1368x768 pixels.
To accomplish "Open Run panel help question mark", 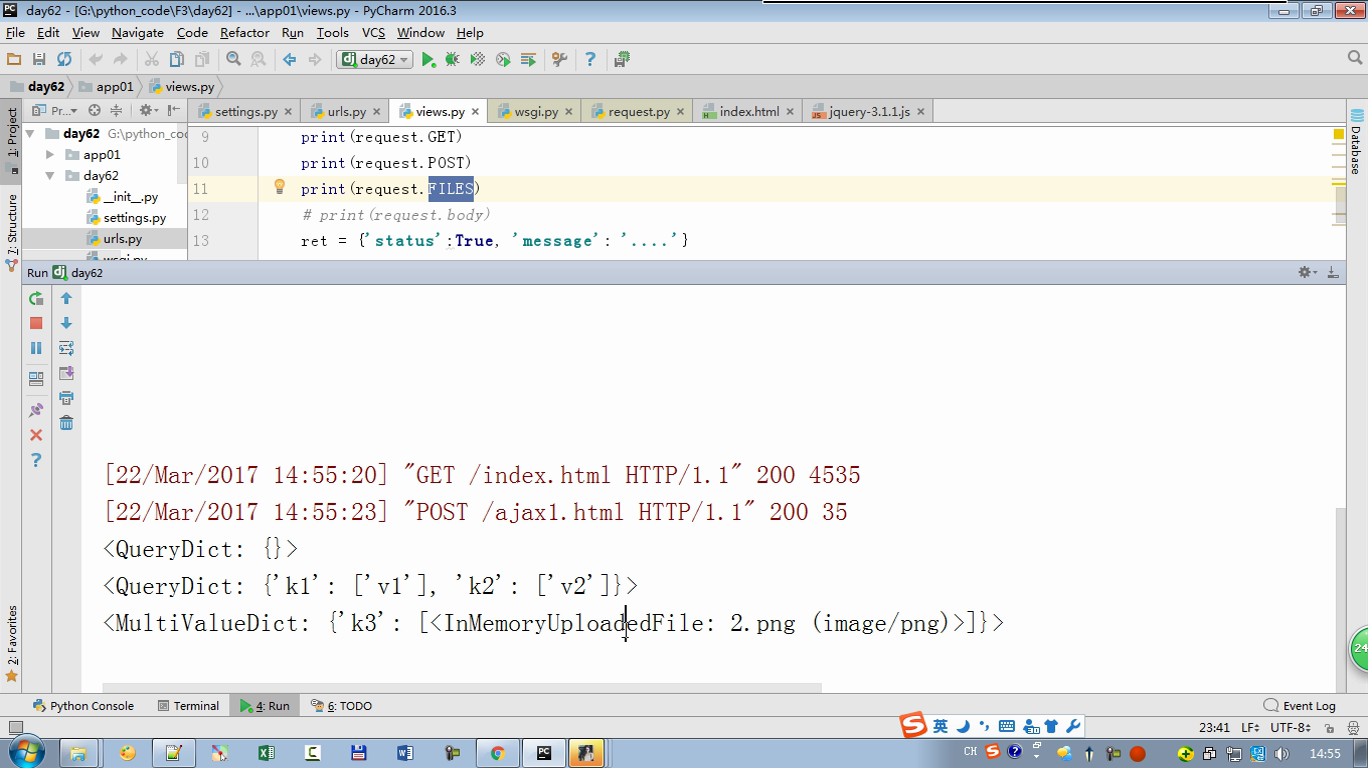I will click(x=36, y=460).
